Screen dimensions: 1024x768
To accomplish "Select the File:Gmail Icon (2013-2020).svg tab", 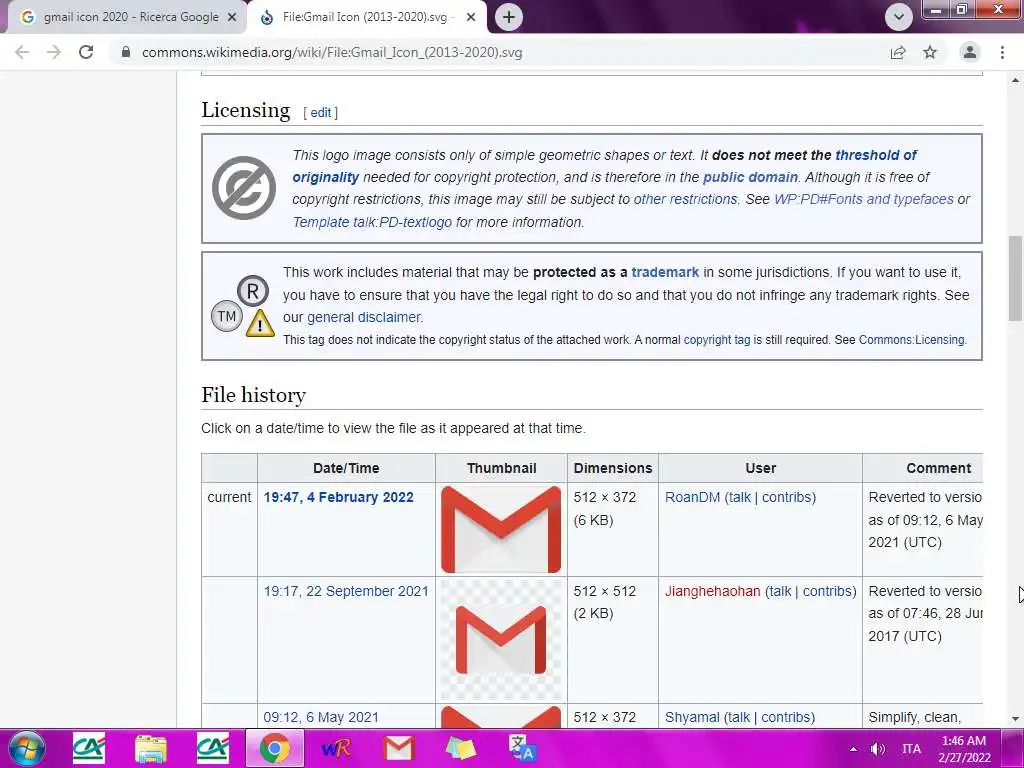I will tap(368, 17).
